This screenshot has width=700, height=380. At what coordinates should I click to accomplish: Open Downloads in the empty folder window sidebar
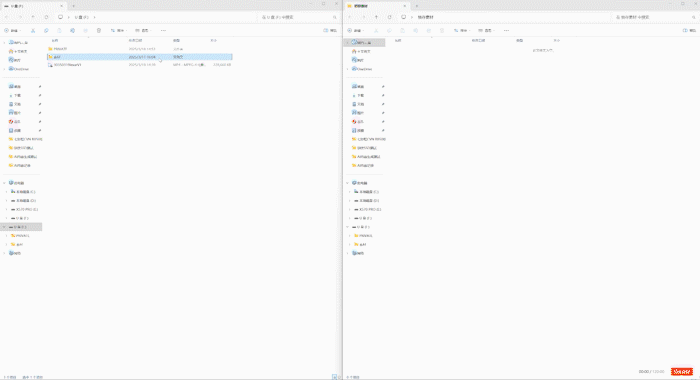click(x=358, y=95)
